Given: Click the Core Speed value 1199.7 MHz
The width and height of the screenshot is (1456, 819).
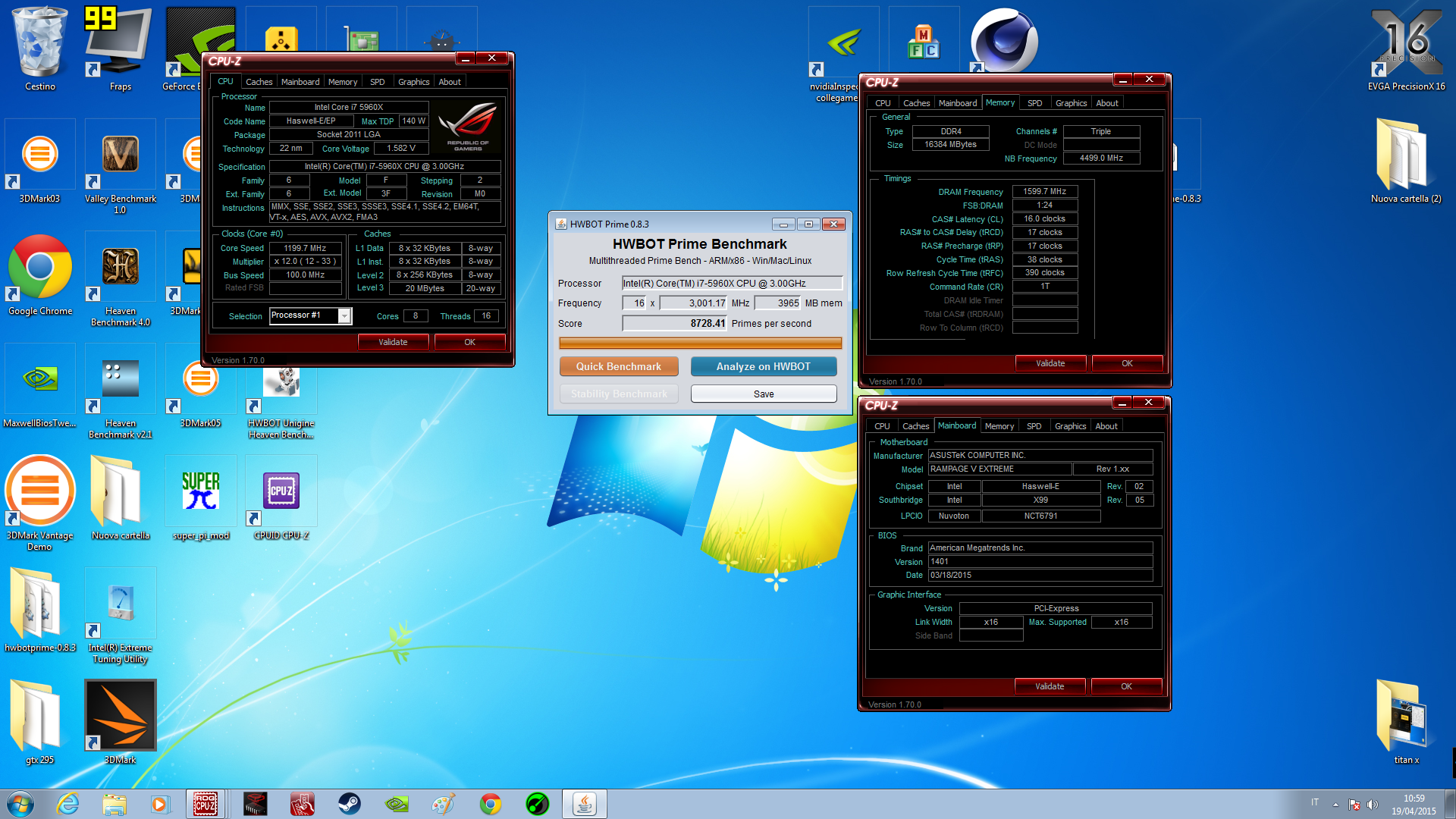Looking at the screenshot, I should pos(305,248).
